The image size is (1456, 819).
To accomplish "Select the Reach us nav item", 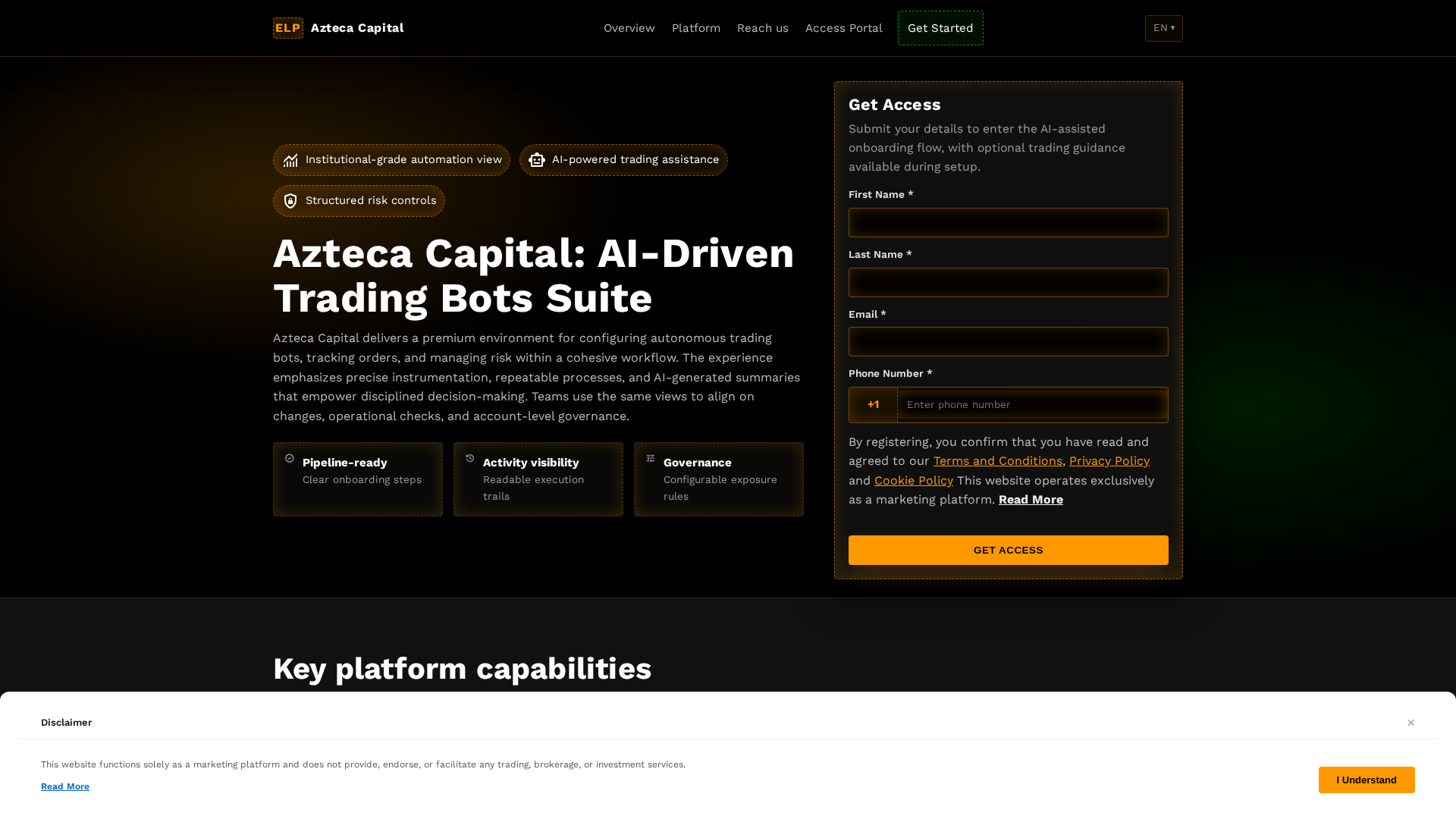I will click(x=763, y=28).
